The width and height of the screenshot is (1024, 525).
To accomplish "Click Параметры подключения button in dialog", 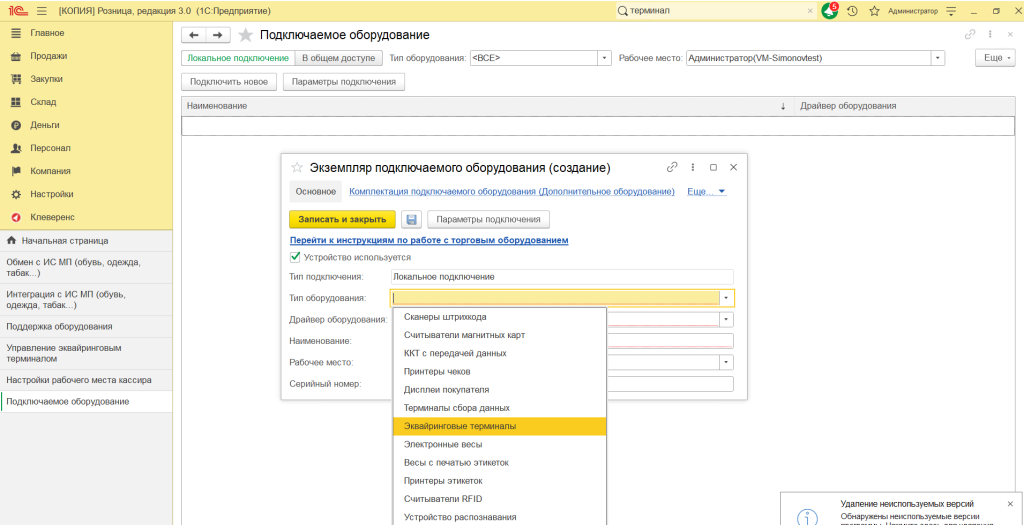I will (x=489, y=219).
